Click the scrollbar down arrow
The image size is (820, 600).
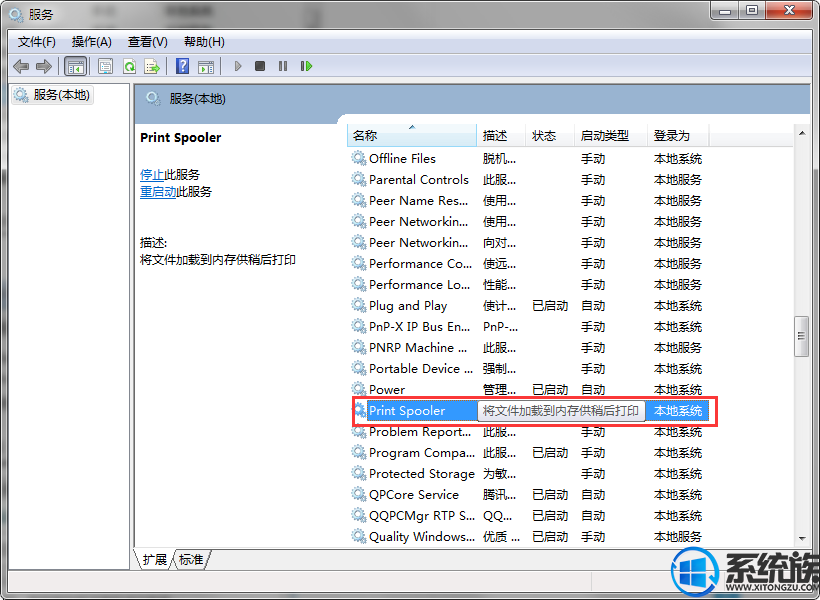point(802,539)
